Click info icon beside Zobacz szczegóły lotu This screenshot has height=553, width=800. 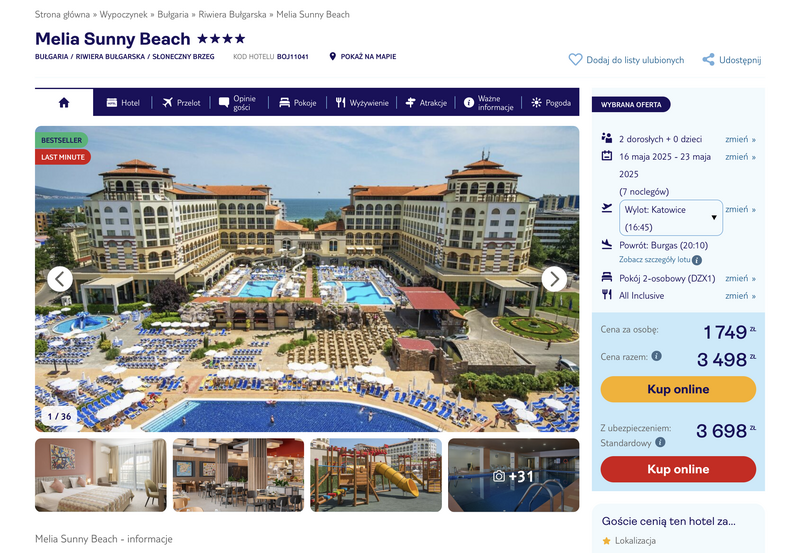[x=697, y=260]
